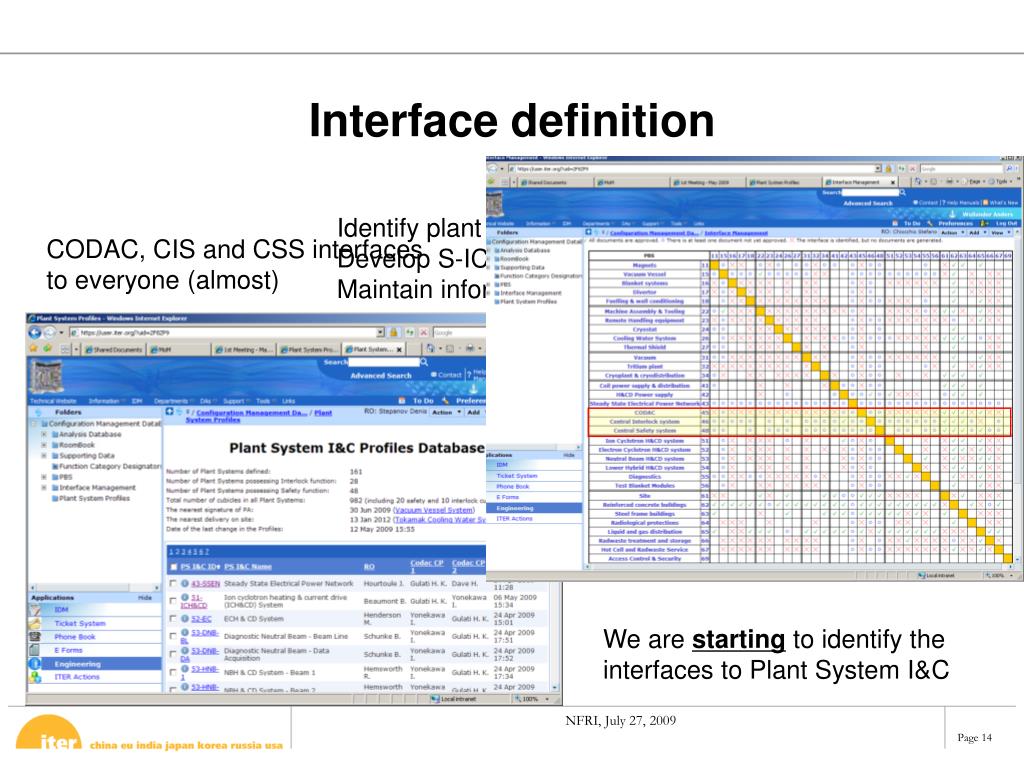Click the Magnets yellow diagonal cell in matrix
Image resolution: width=1024 pixels, height=768 pixels.
tap(714, 265)
